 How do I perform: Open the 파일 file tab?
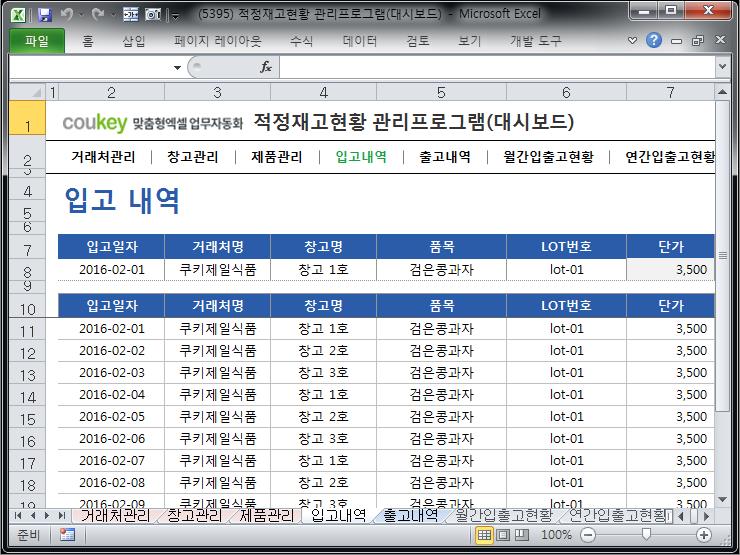tap(37, 41)
